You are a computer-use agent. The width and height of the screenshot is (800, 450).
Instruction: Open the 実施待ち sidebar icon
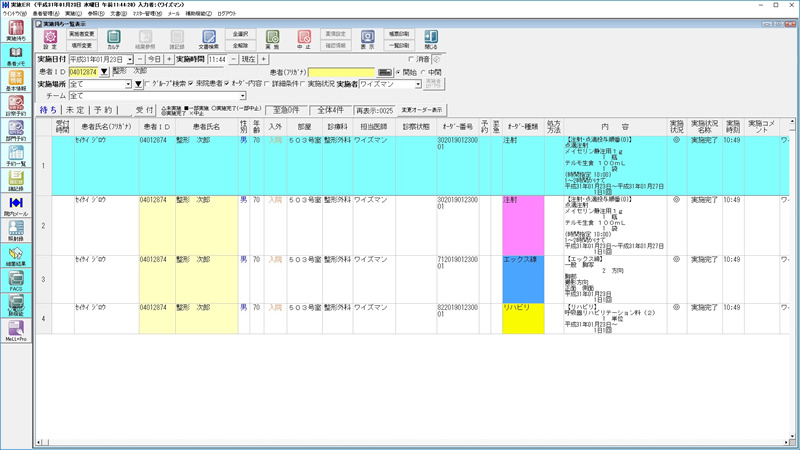(16, 31)
